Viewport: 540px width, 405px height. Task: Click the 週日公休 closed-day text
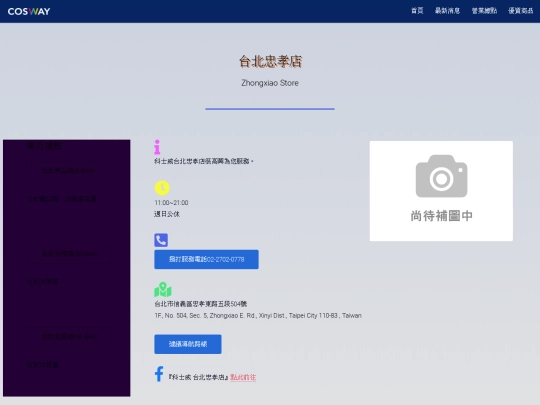click(x=167, y=214)
